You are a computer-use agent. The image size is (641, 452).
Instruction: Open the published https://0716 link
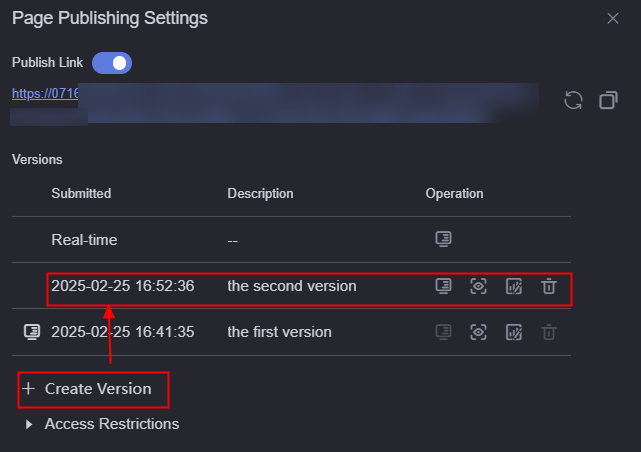45,94
